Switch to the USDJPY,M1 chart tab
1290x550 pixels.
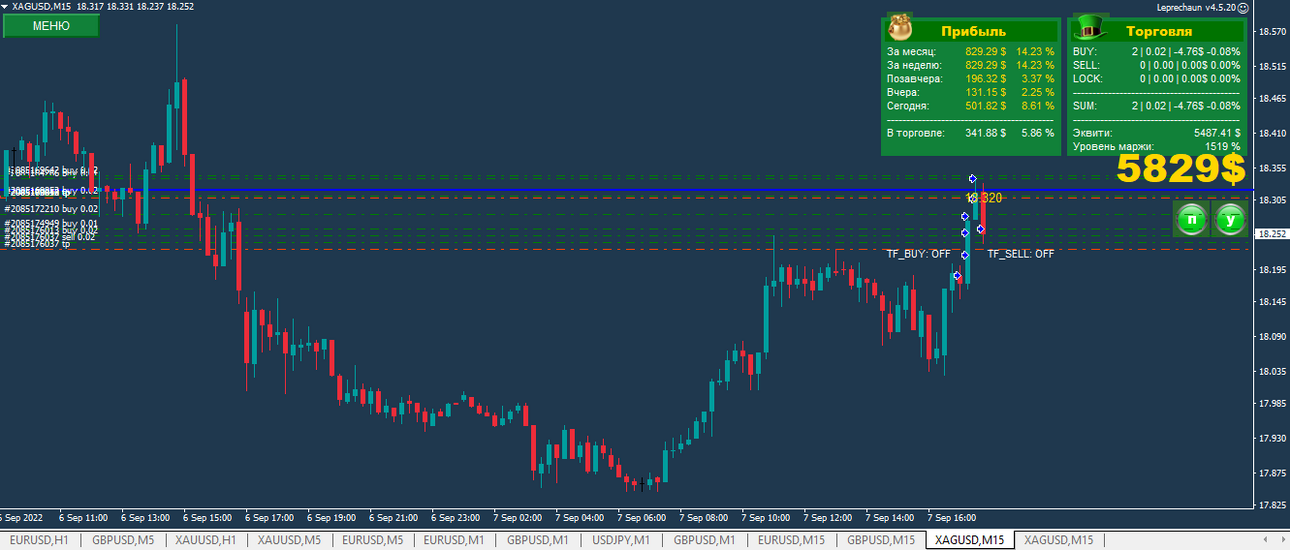621,540
